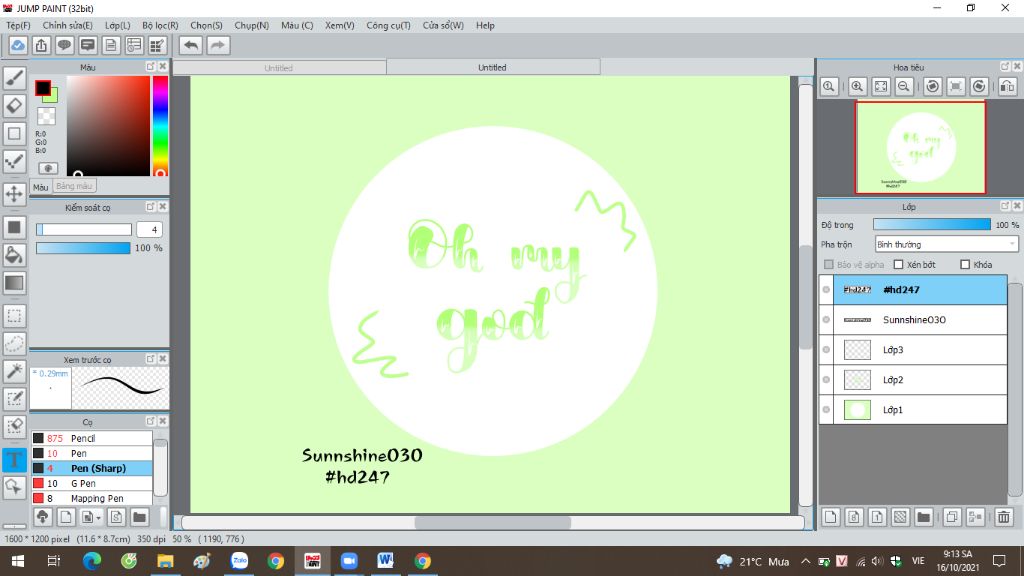1024x576 pixels.
Task: Toggle the Khóa checkbox
Action: click(965, 264)
